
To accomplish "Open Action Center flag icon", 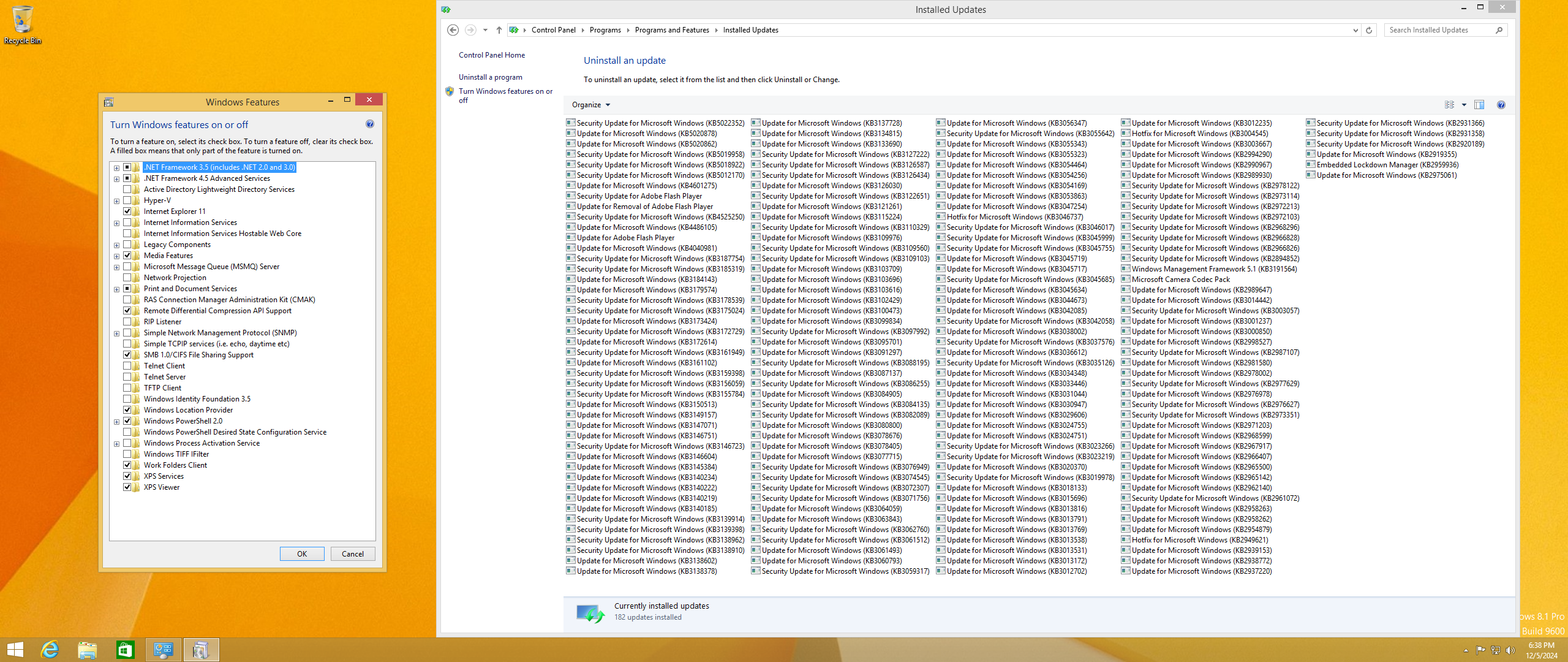I will click(1480, 650).
